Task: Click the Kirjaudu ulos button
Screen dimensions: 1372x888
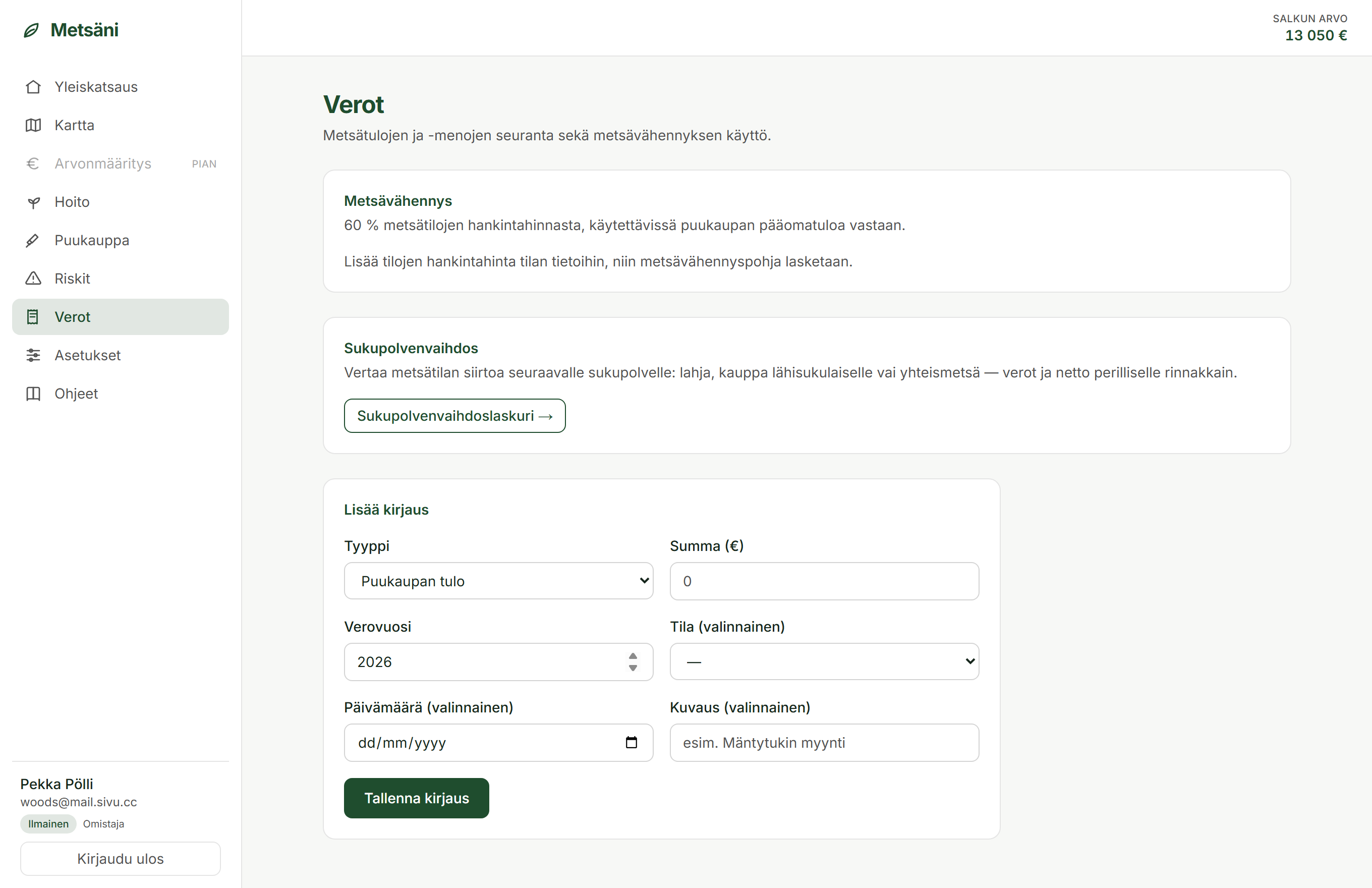Action: pyautogui.click(x=121, y=859)
